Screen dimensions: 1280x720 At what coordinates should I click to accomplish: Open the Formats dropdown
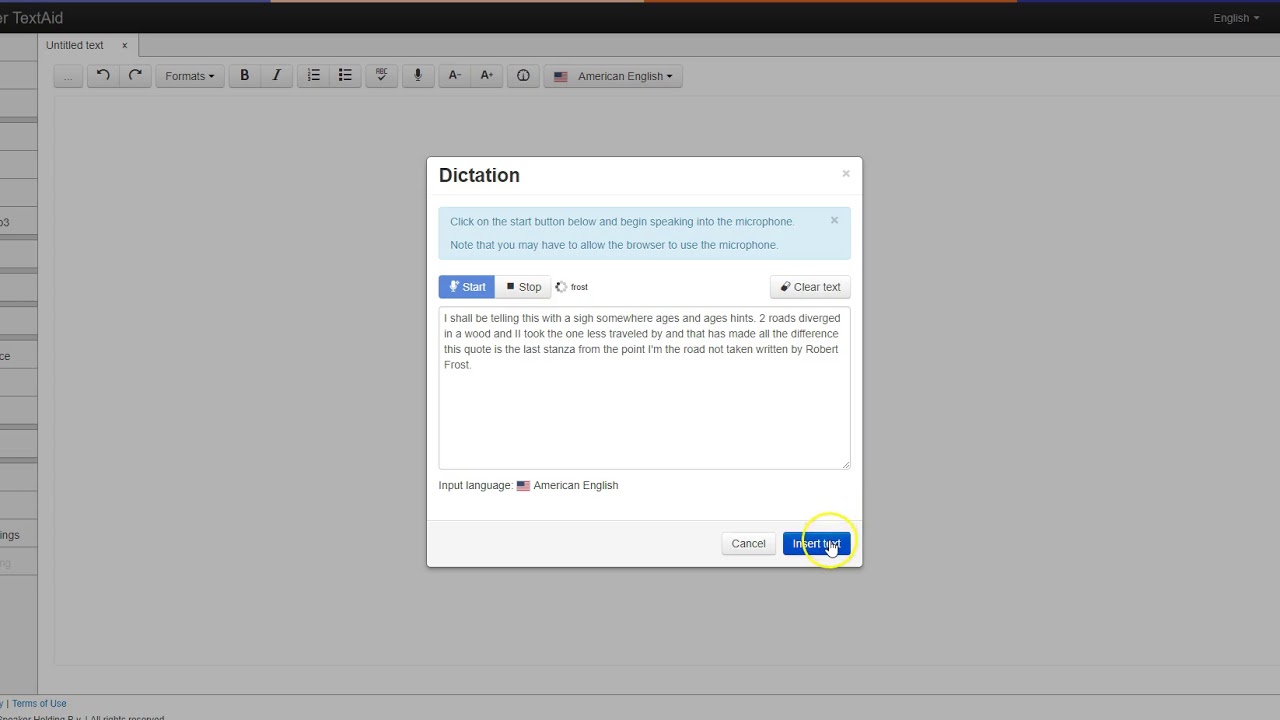pos(190,76)
